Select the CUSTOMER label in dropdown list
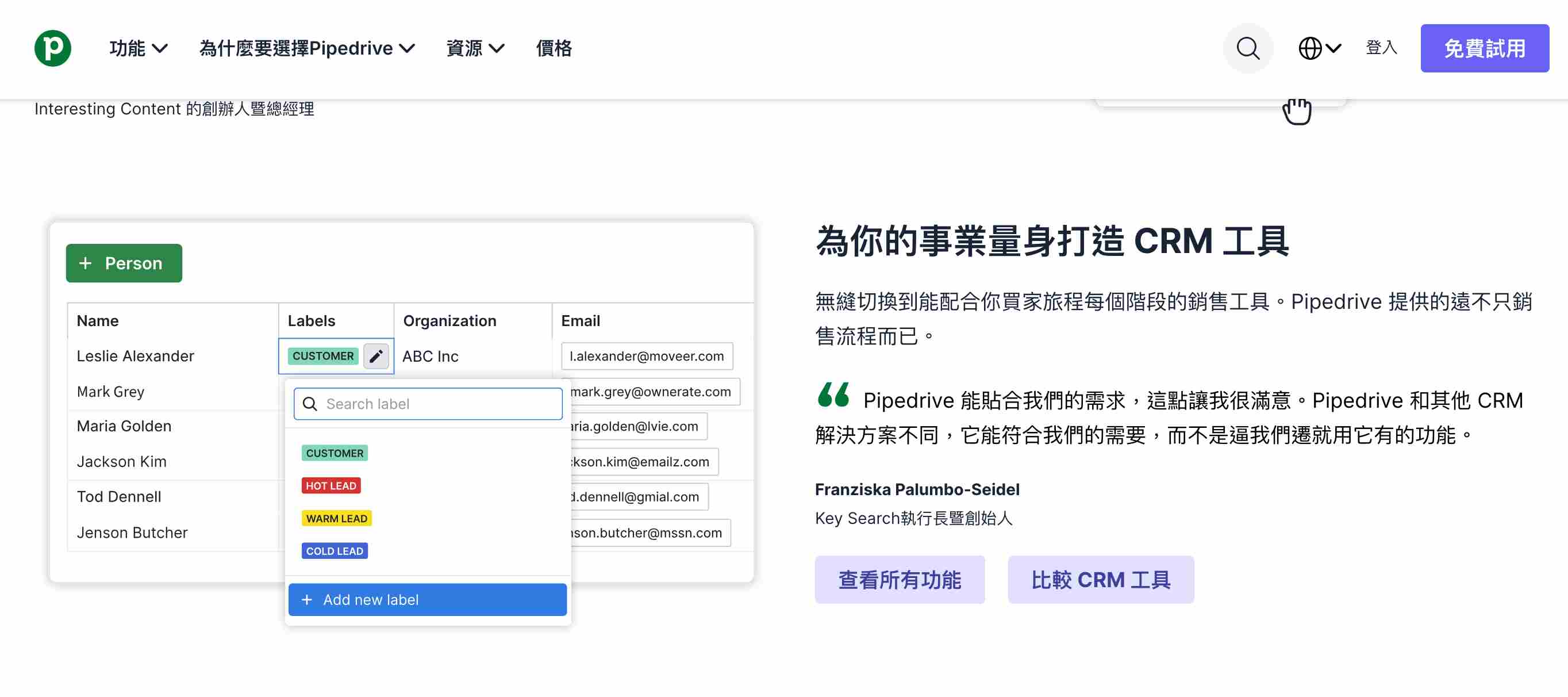This screenshot has height=697, width=1568. tap(335, 453)
